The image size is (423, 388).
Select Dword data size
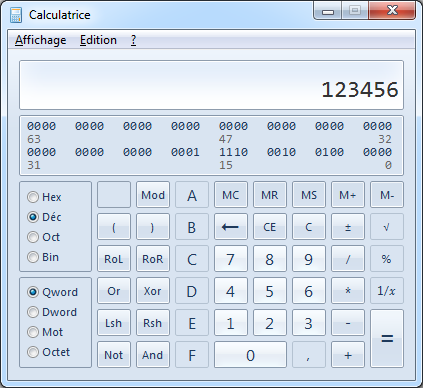[x=52, y=312]
